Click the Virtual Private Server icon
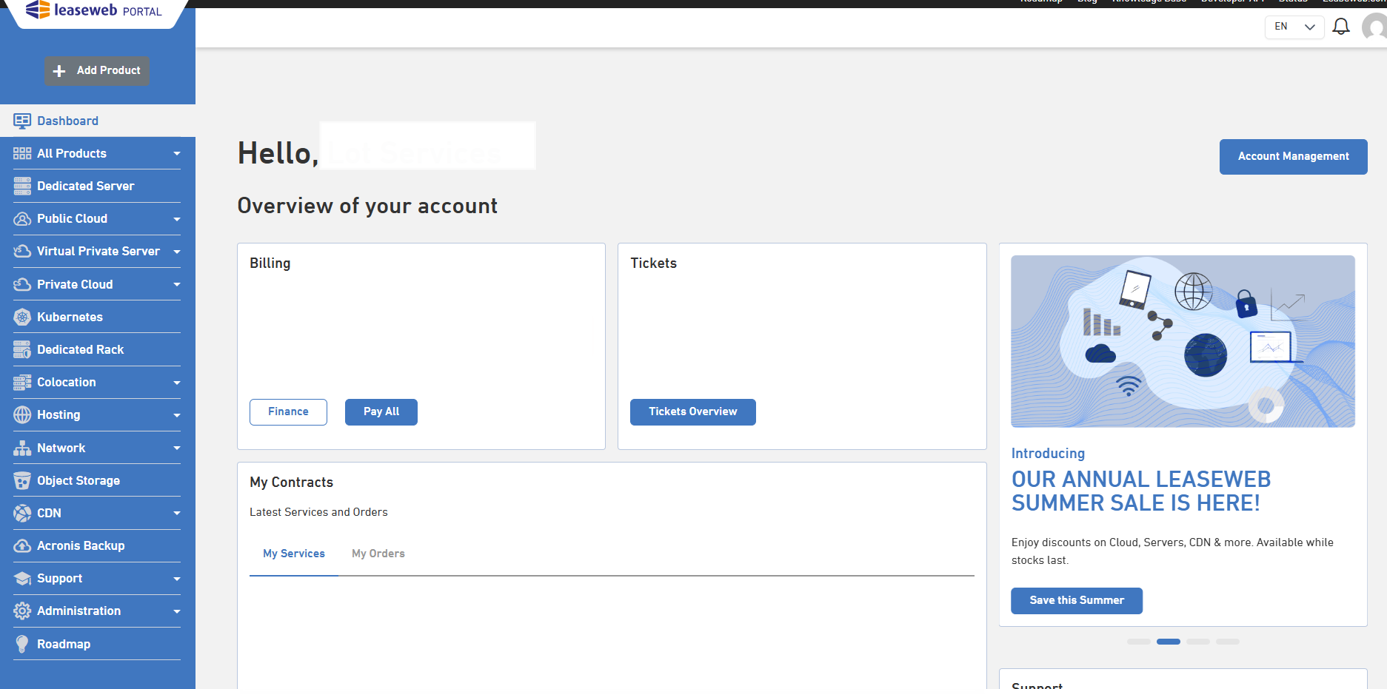The image size is (1387, 694). tap(22, 251)
